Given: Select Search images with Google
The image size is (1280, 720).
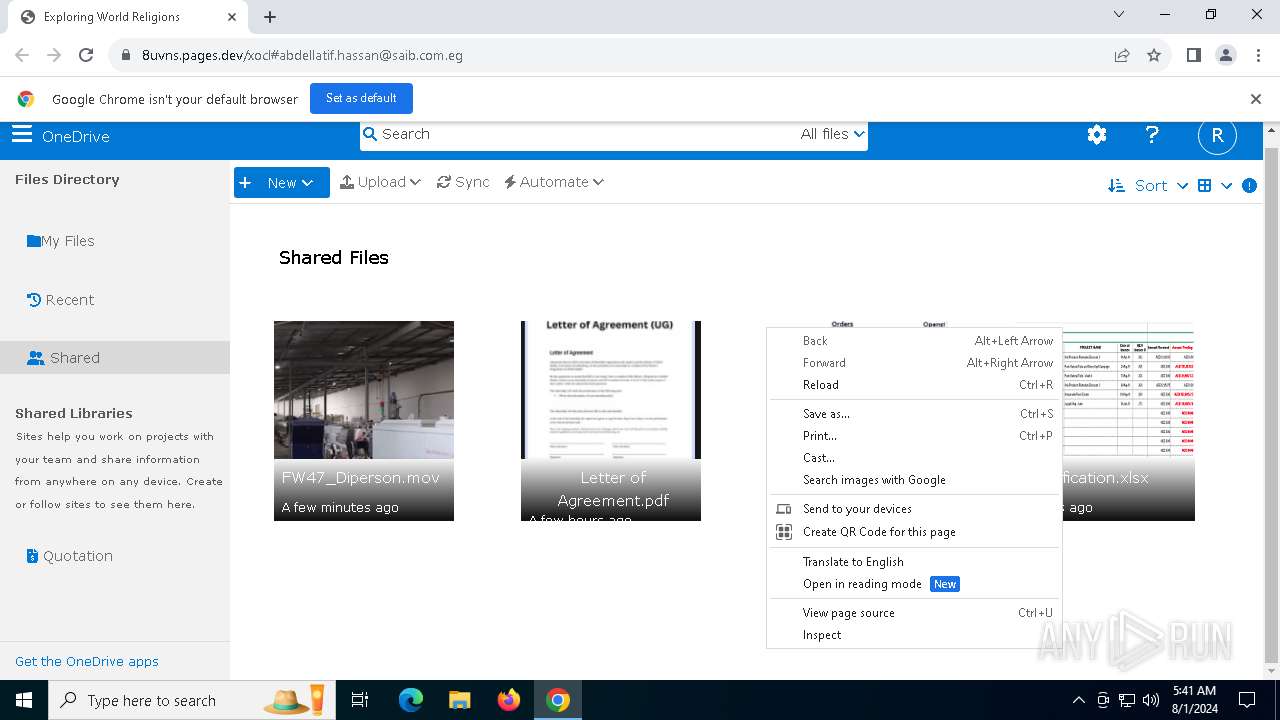Looking at the screenshot, I should [913, 480].
